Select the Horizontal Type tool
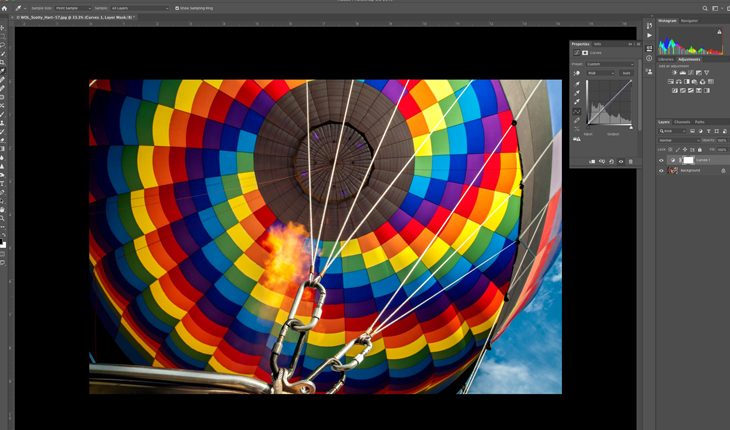 point(2,184)
